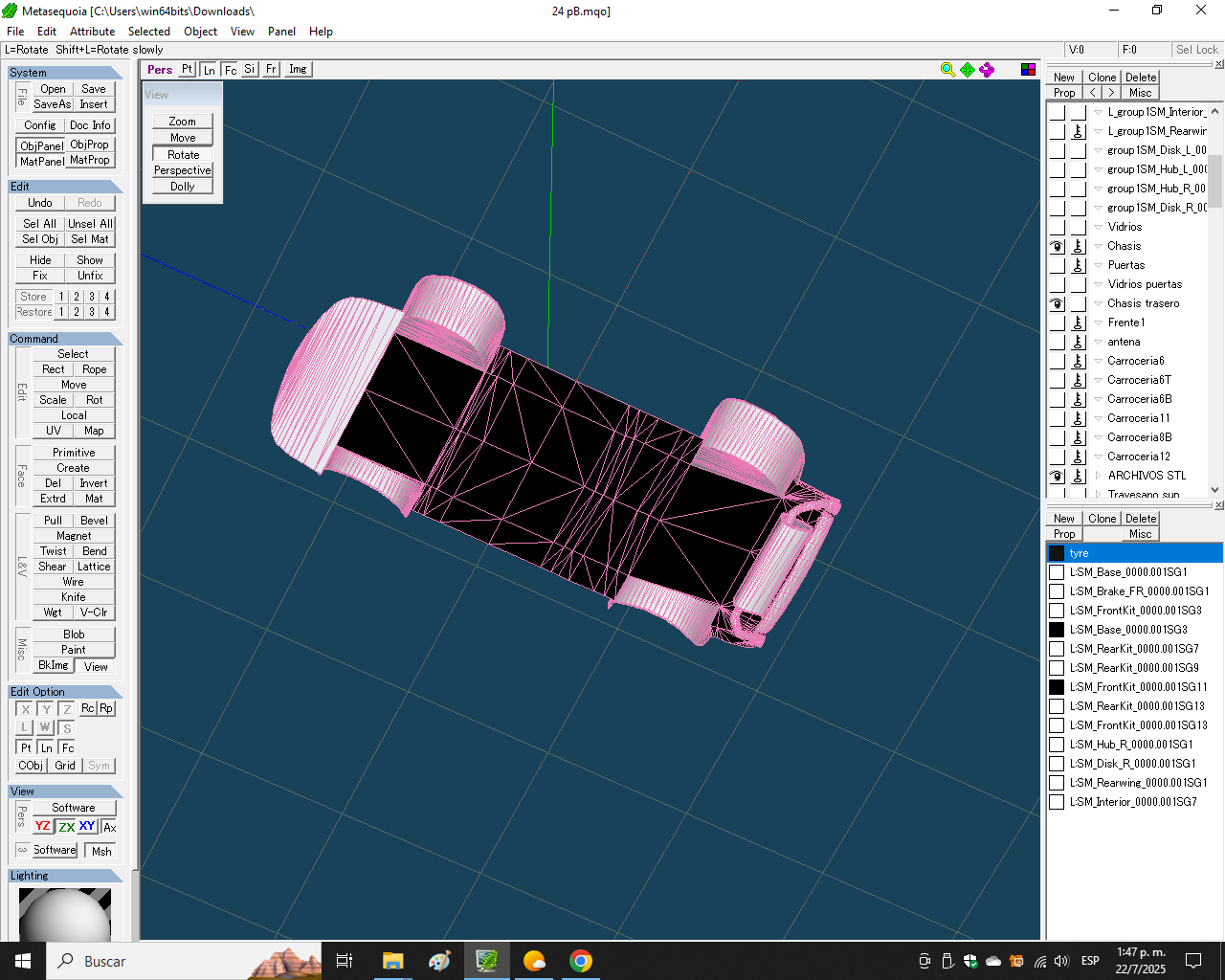Click the yellow magnifier zoom icon in viewport

[947, 69]
